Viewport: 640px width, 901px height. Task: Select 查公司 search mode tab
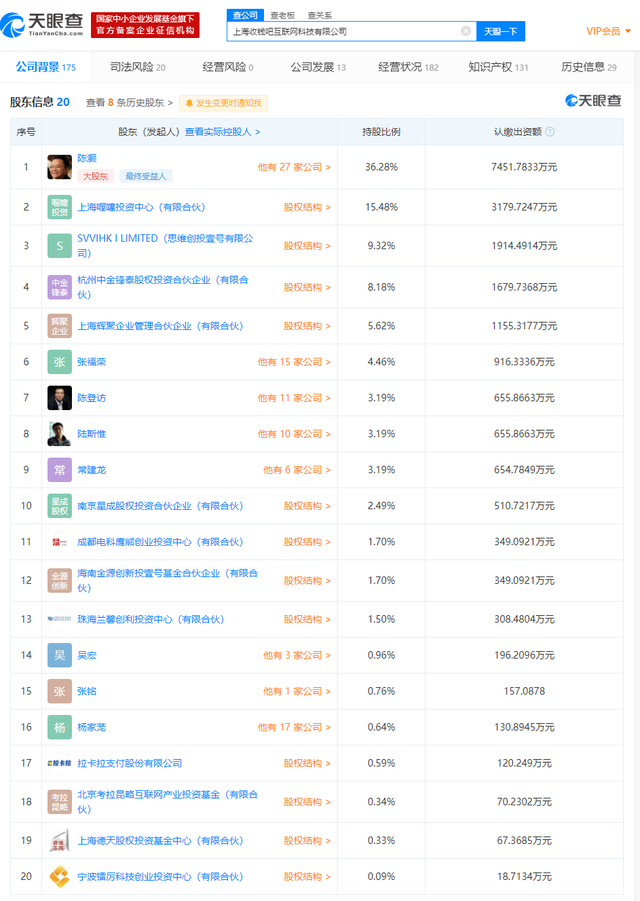[245, 16]
